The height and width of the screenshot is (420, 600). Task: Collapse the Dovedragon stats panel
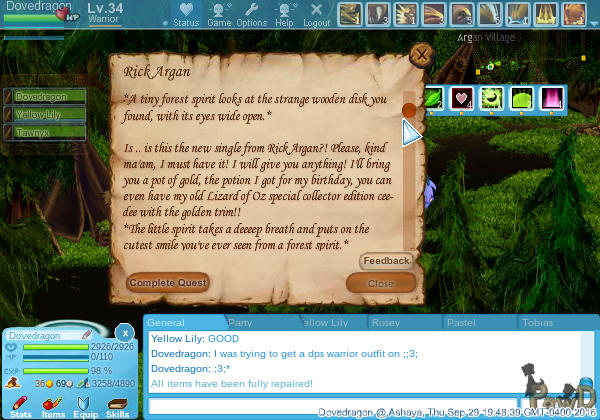124,333
